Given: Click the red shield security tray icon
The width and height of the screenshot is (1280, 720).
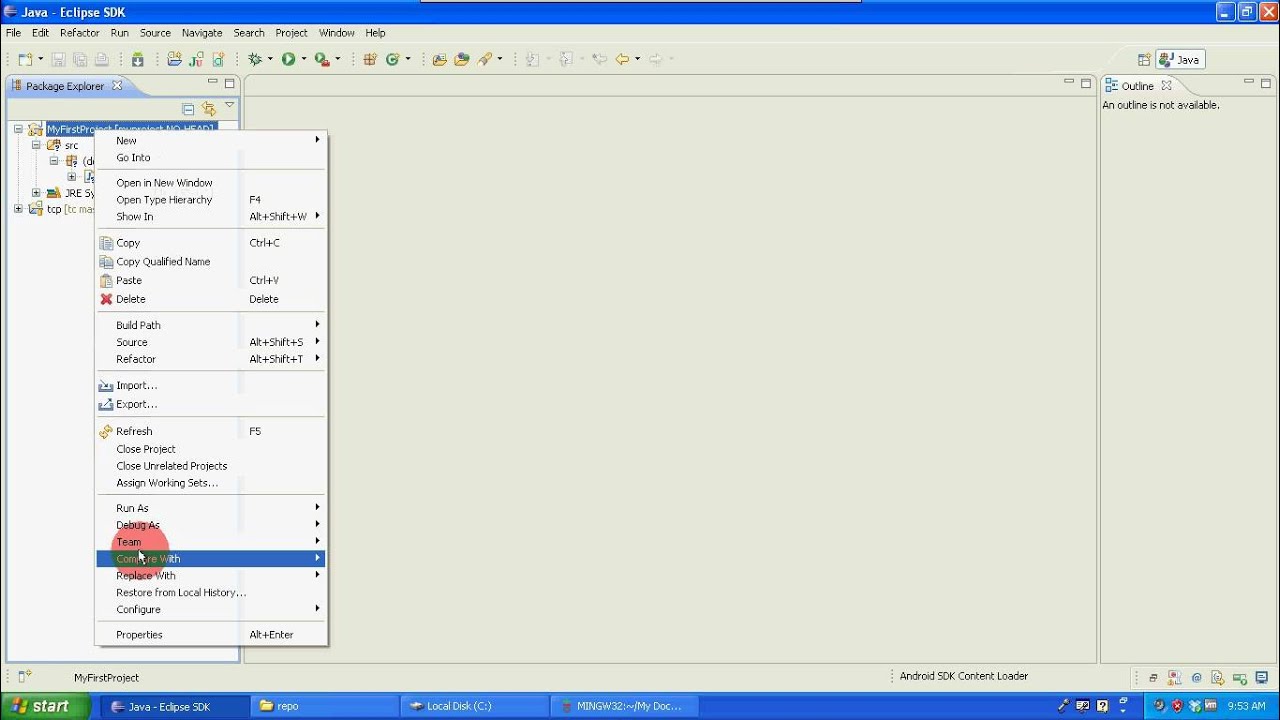Looking at the screenshot, I should (x=1176, y=706).
